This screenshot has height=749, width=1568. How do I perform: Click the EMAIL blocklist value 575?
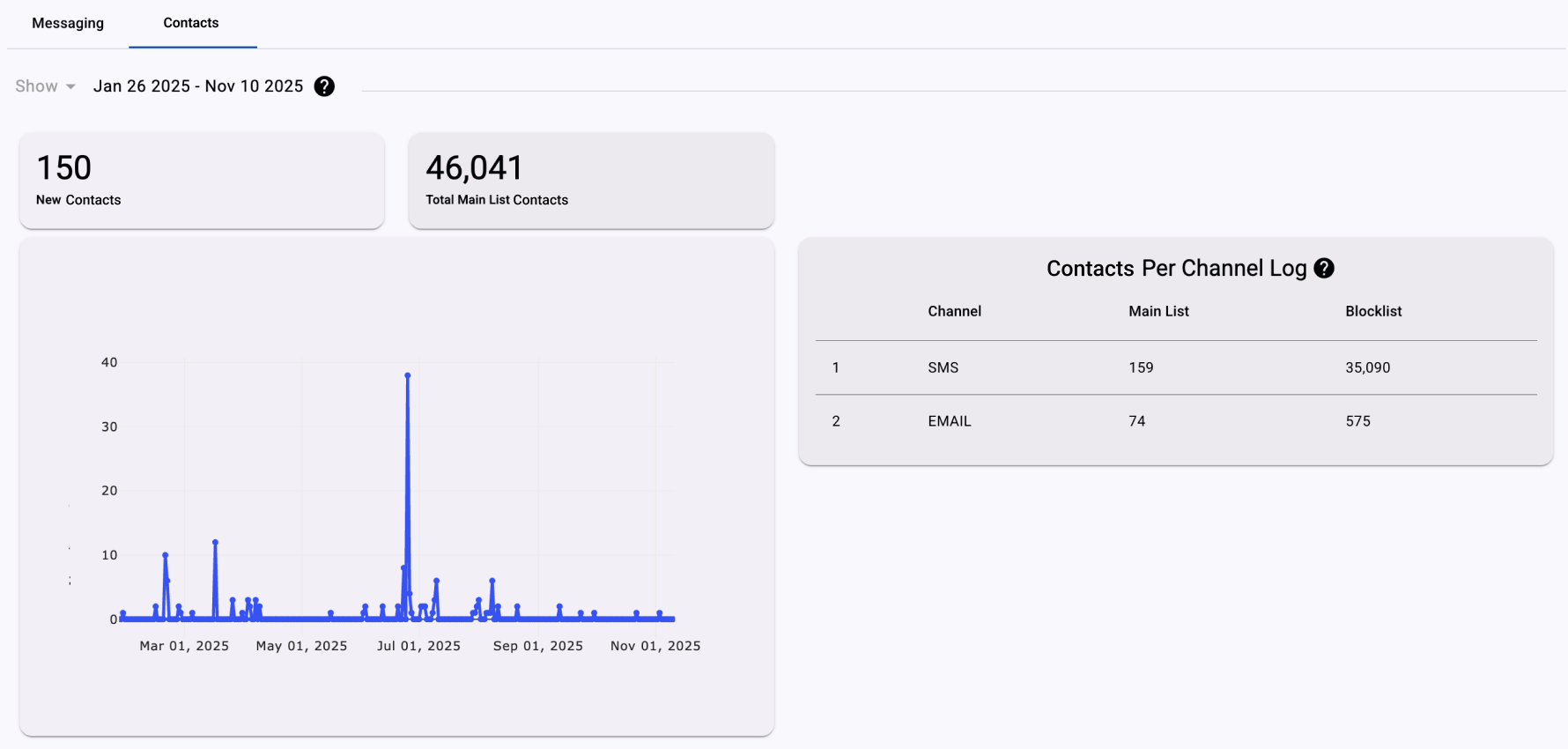tap(1357, 421)
